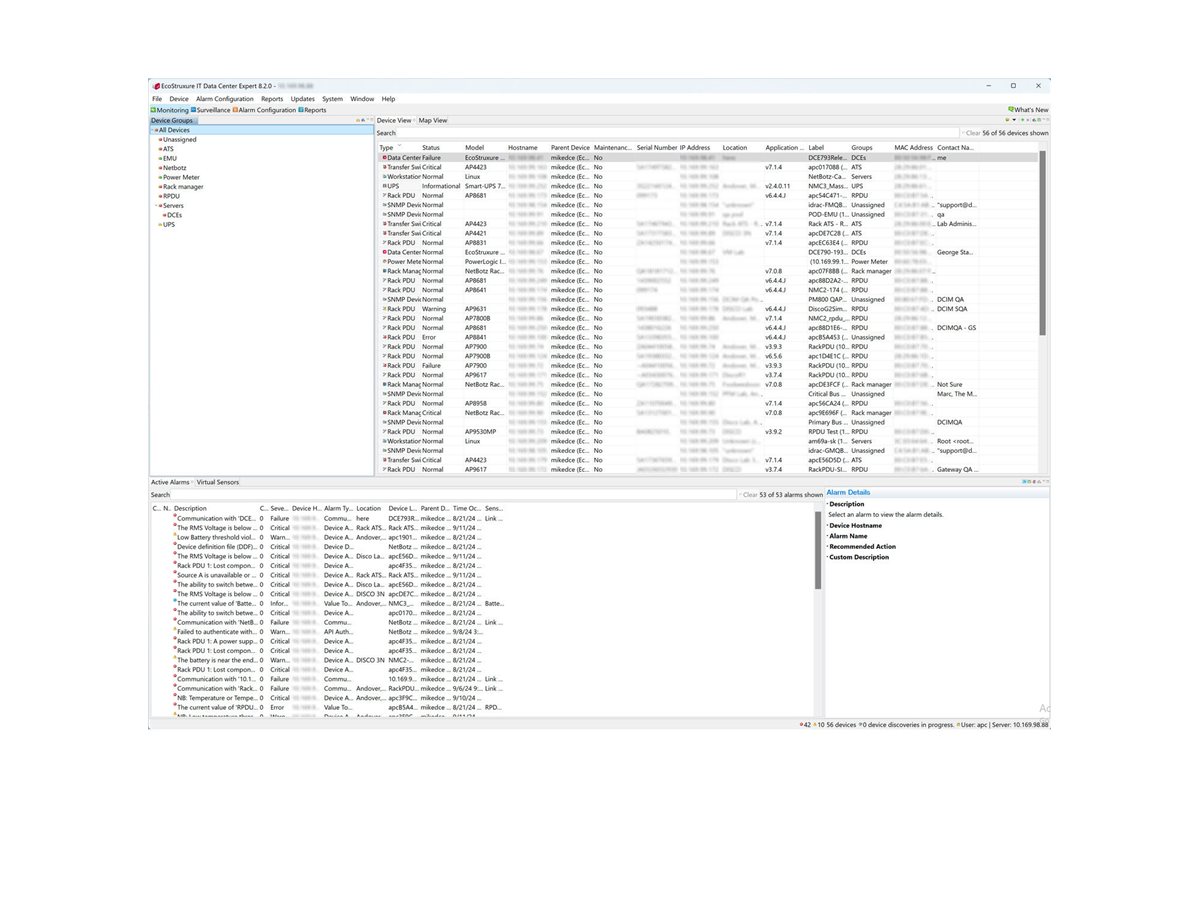Select the Virtual Sensors tab
This screenshot has height=900, width=1200.
(x=217, y=481)
